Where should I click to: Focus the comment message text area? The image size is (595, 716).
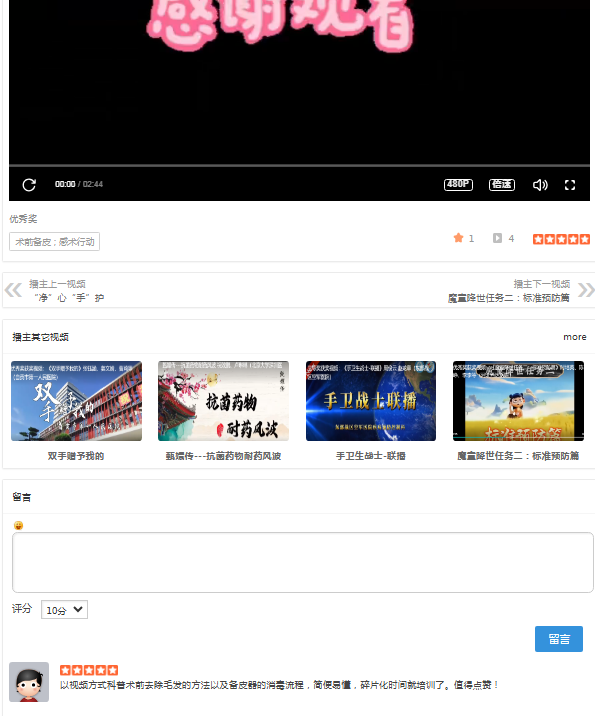pos(303,562)
